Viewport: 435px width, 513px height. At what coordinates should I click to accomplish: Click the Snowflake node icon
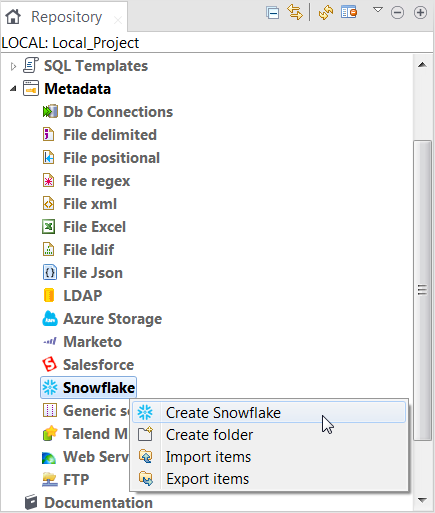tap(50, 387)
